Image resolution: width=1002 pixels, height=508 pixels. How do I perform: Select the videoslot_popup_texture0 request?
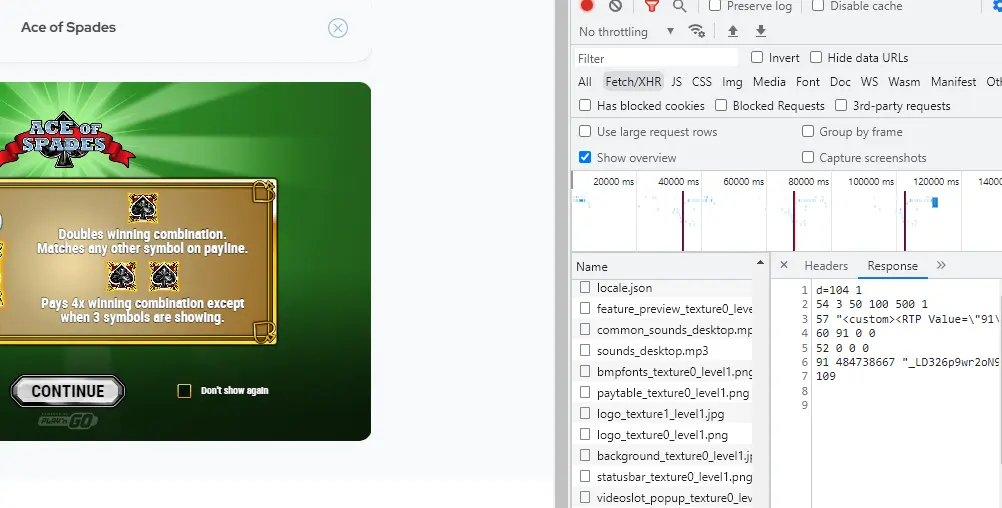[x=663, y=498]
